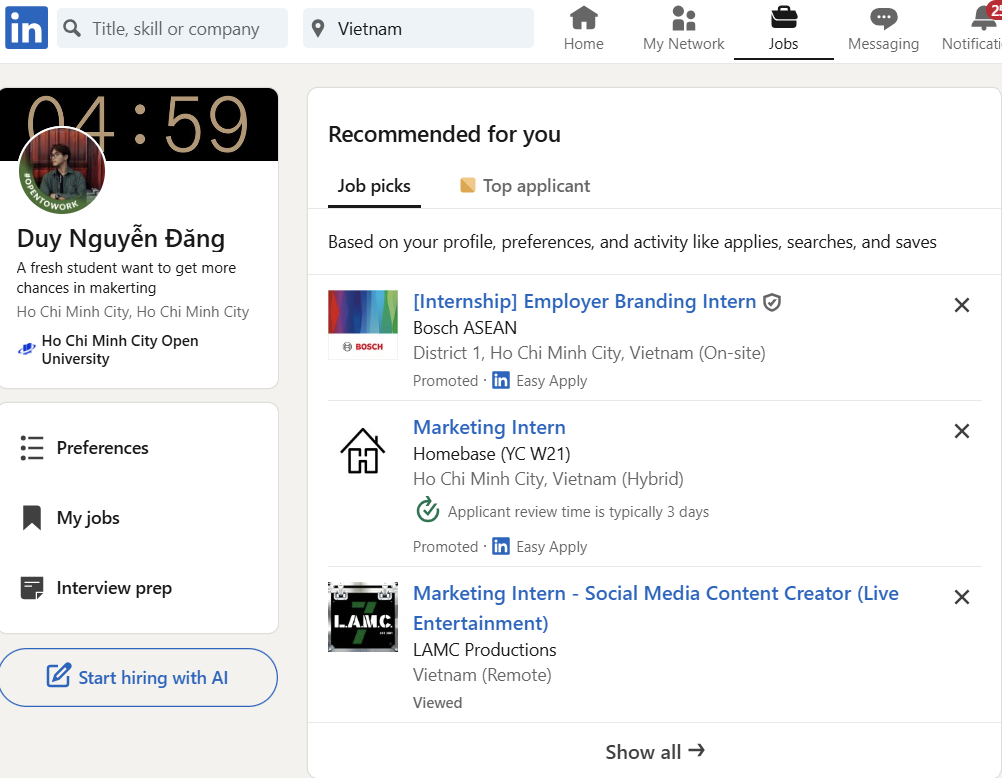Open Interview prep in the sidebar
This screenshot has width=1002, height=778.
[x=114, y=588]
